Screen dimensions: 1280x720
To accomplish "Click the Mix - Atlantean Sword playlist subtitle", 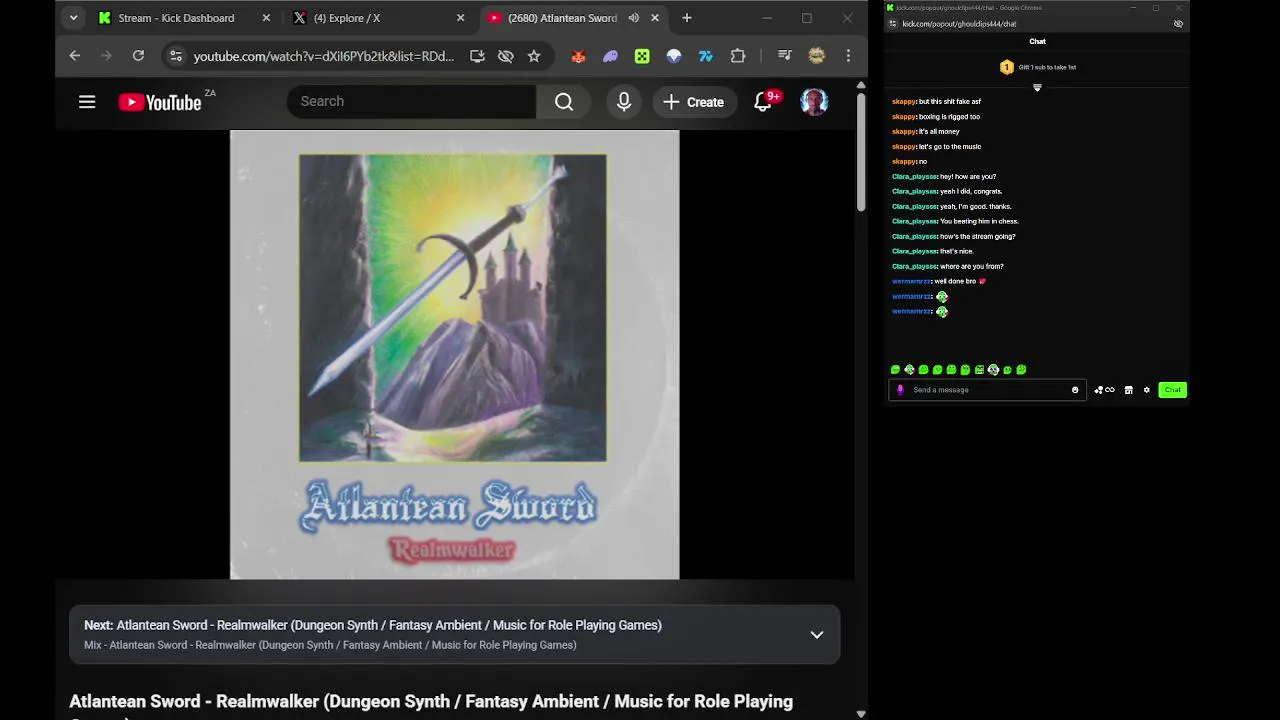I will coord(330,645).
